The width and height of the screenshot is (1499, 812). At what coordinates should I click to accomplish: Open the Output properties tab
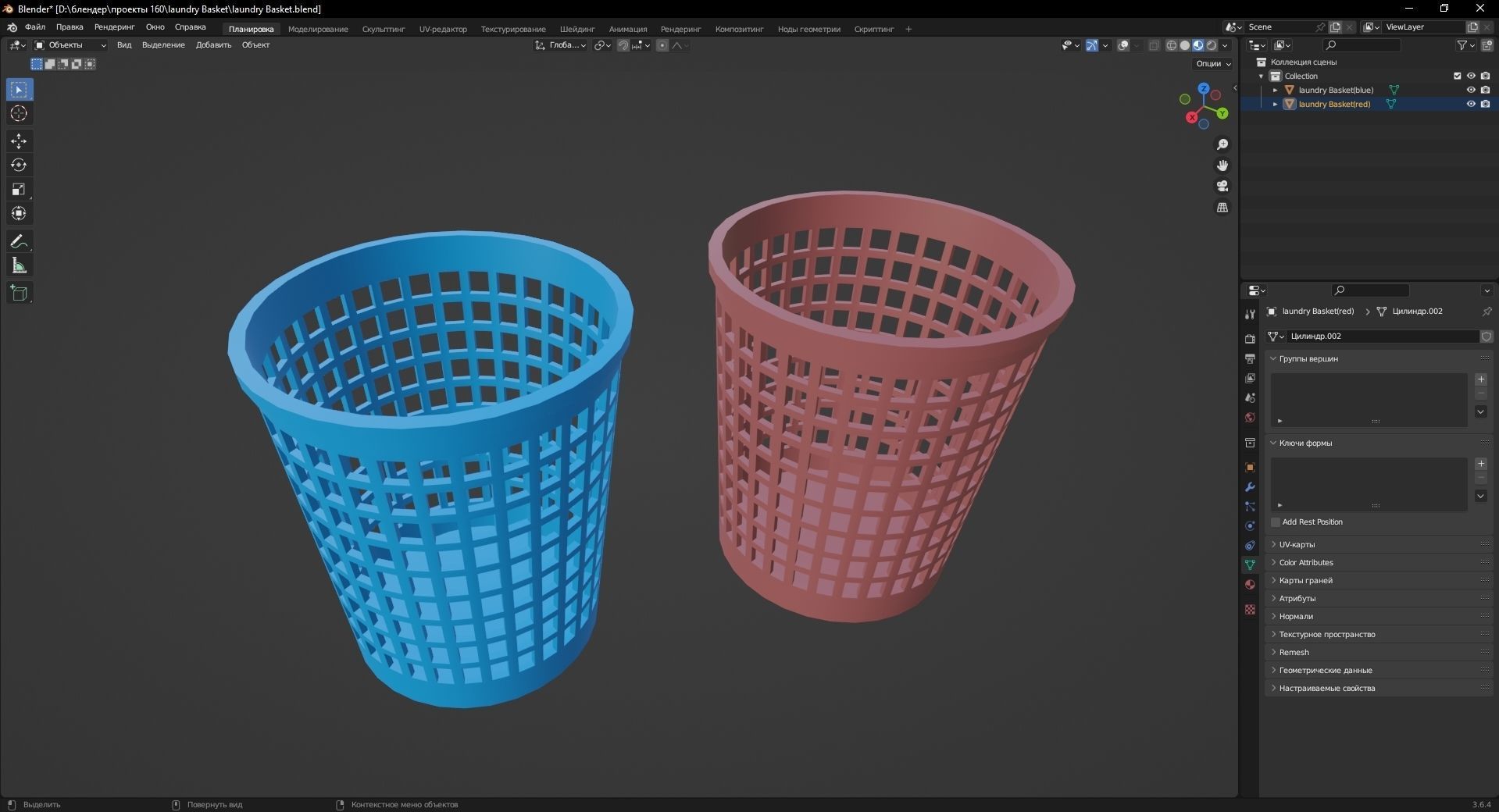1250,358
